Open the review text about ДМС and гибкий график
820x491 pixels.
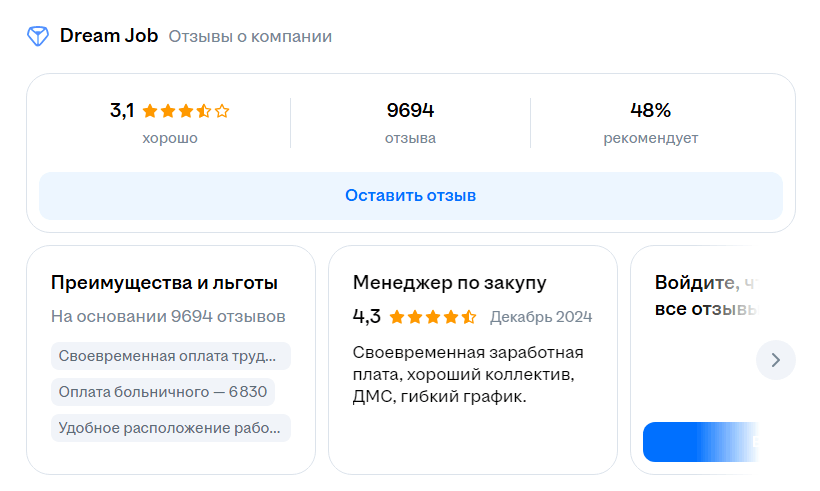point(468,374)
